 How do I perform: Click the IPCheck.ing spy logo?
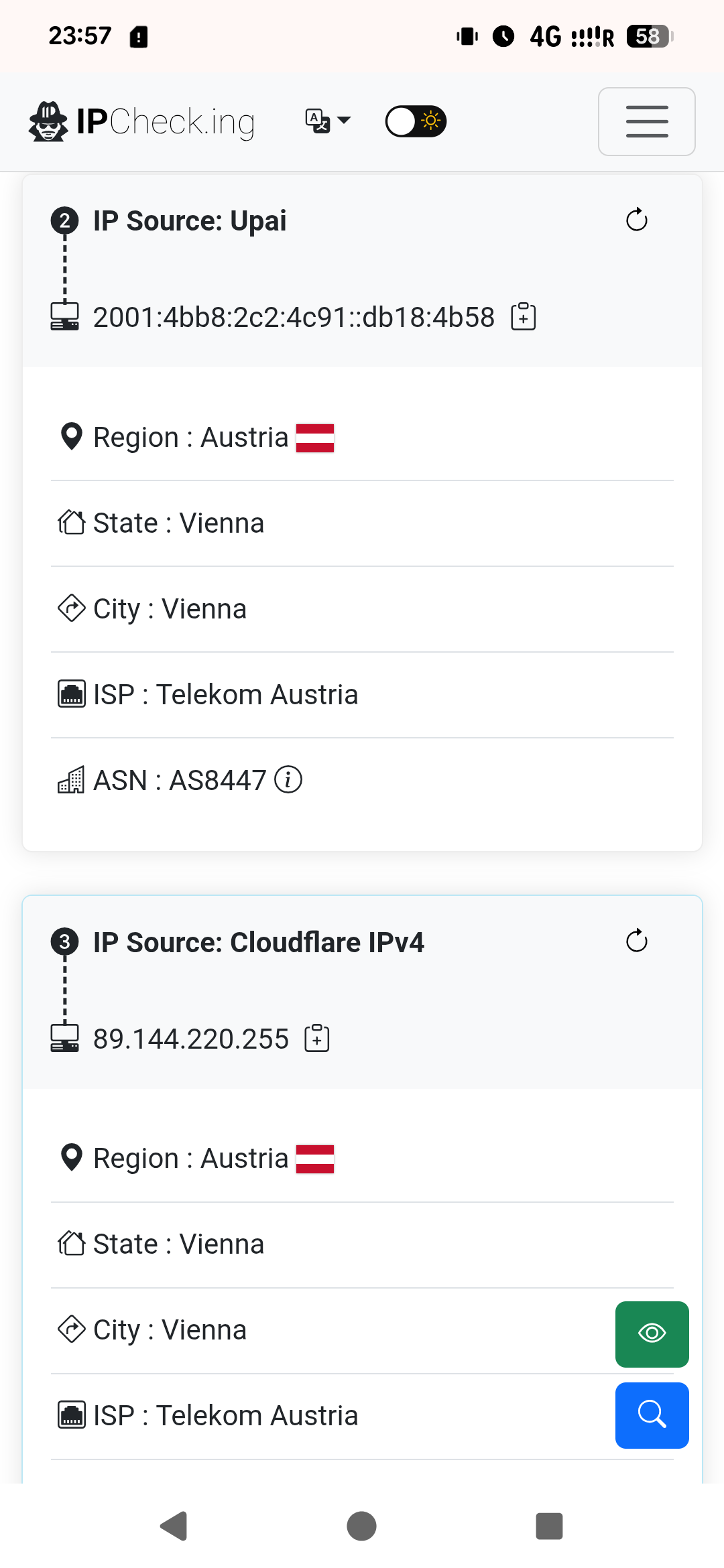click(48, 122)
